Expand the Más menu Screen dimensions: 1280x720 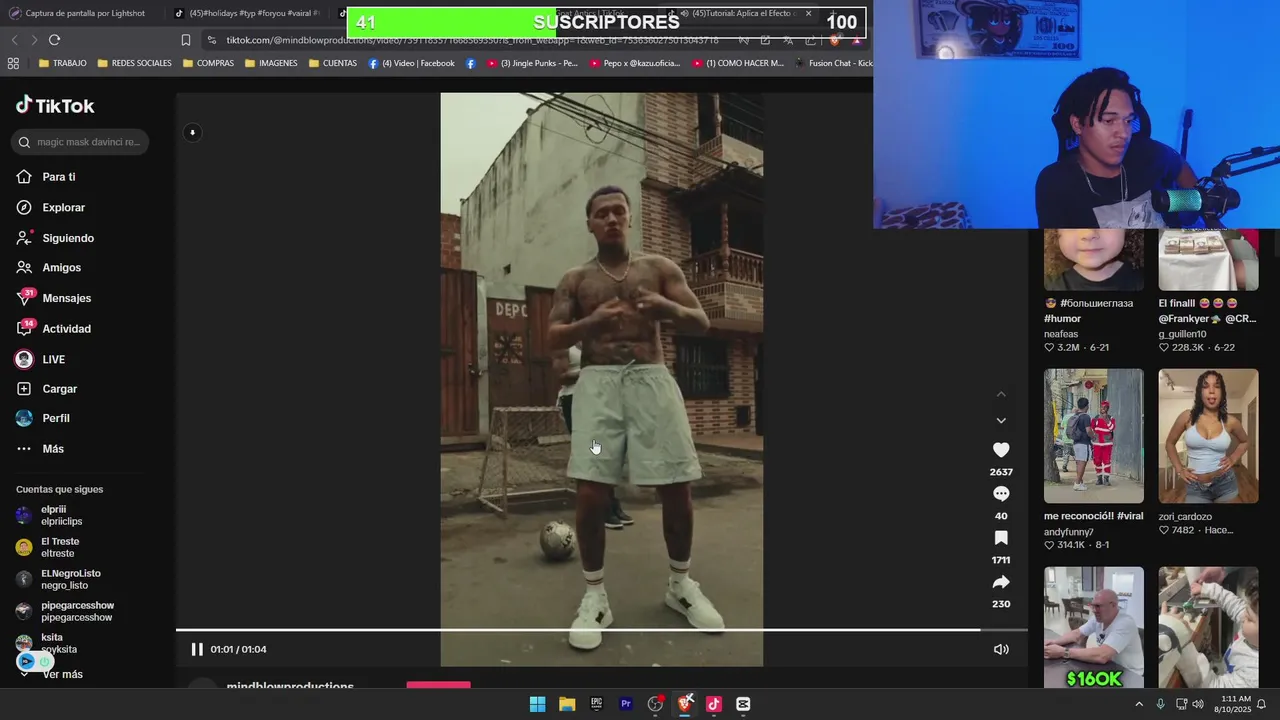tap(40, 449)
